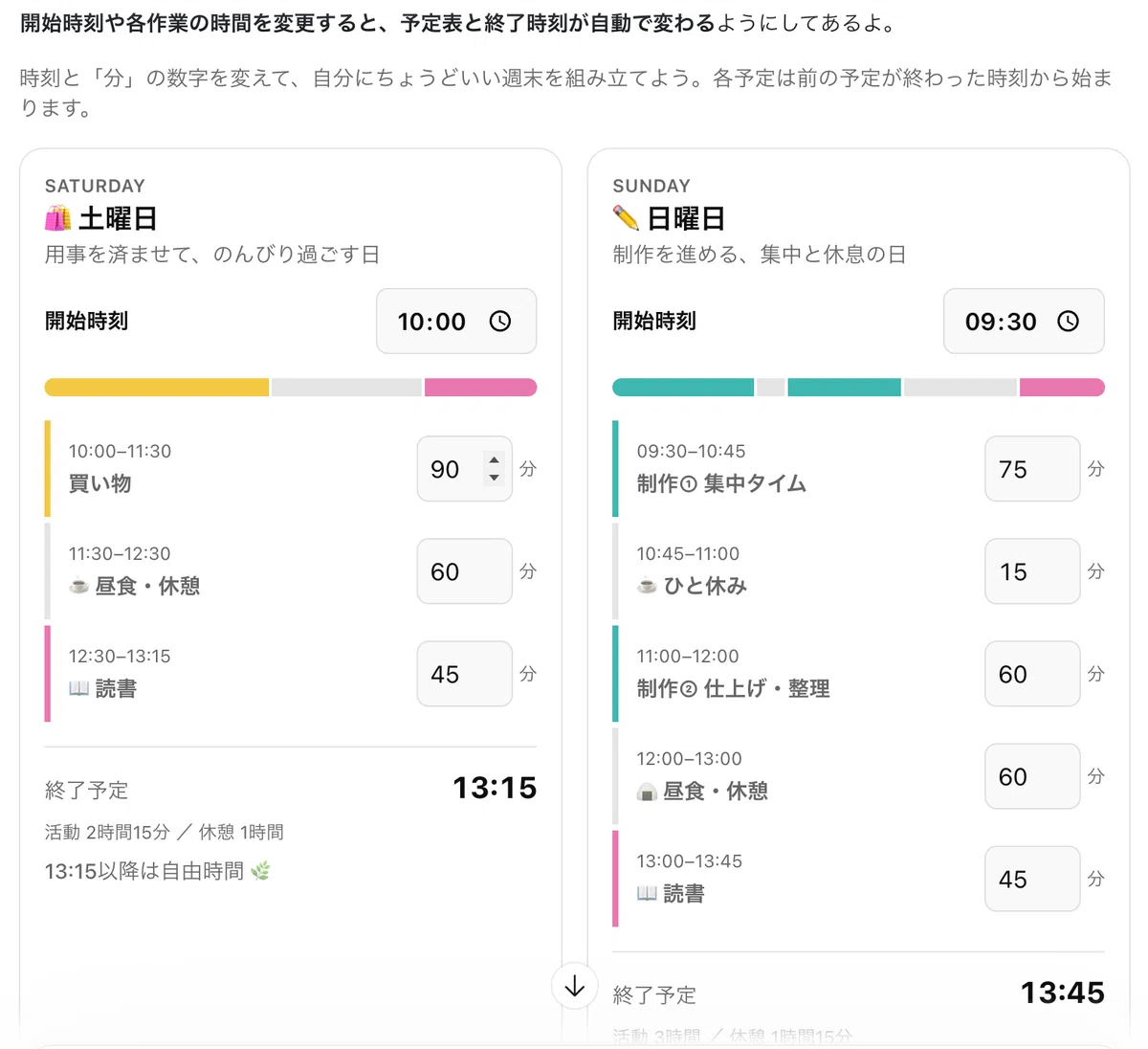Focus Saturday 読書 duration field 45
The image size is (1148, 1049).
tap(465, 674)
